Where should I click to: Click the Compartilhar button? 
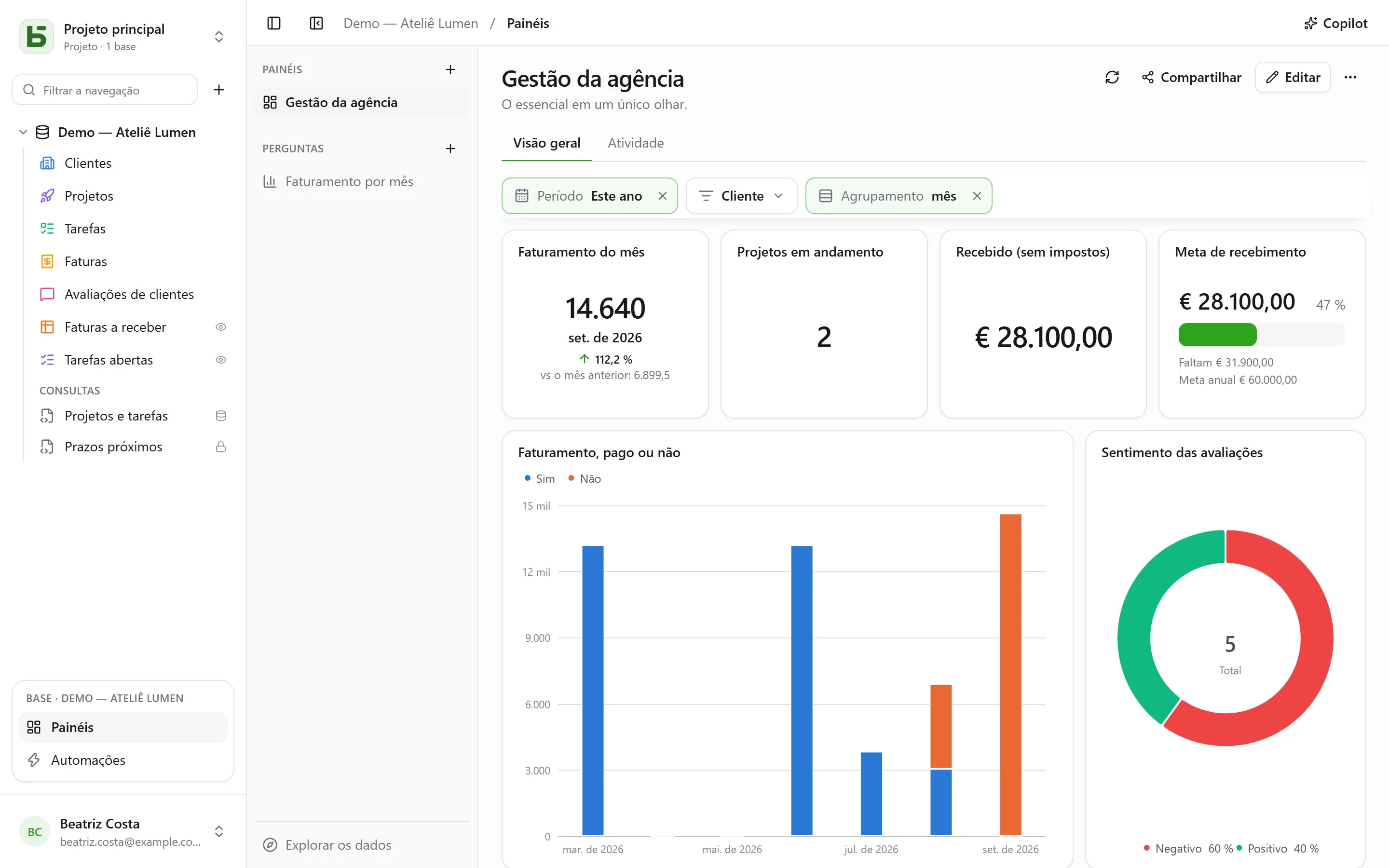coord(1192,77)
